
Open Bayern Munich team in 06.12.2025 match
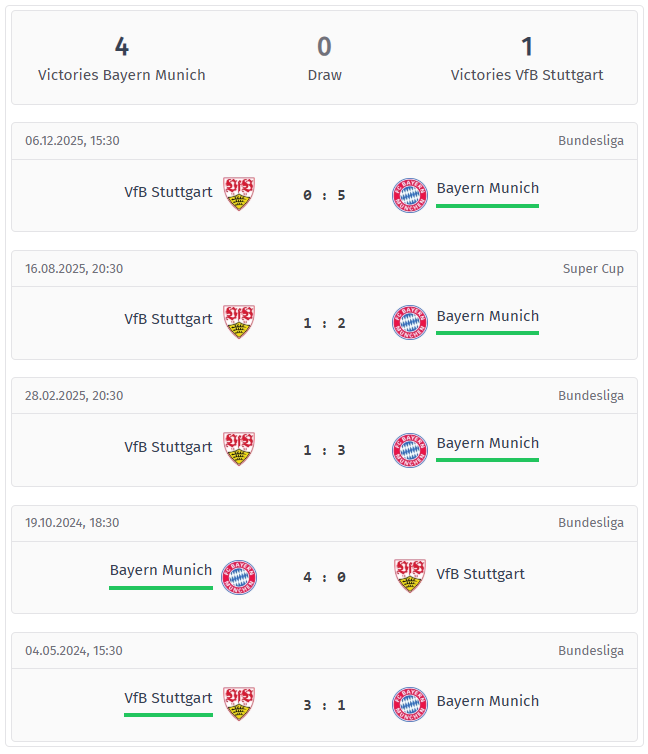click(x=487, y=188)
